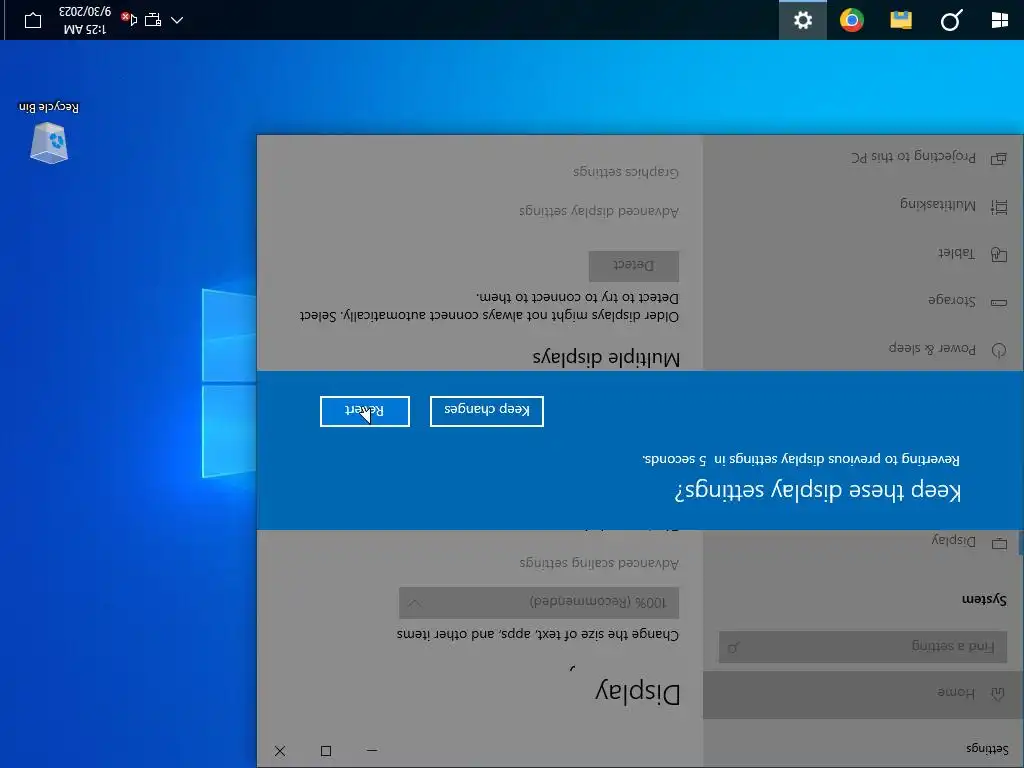Select the Recycle Bin desktop icon
The image size is (1024, 768).
(x=49, y=134)
